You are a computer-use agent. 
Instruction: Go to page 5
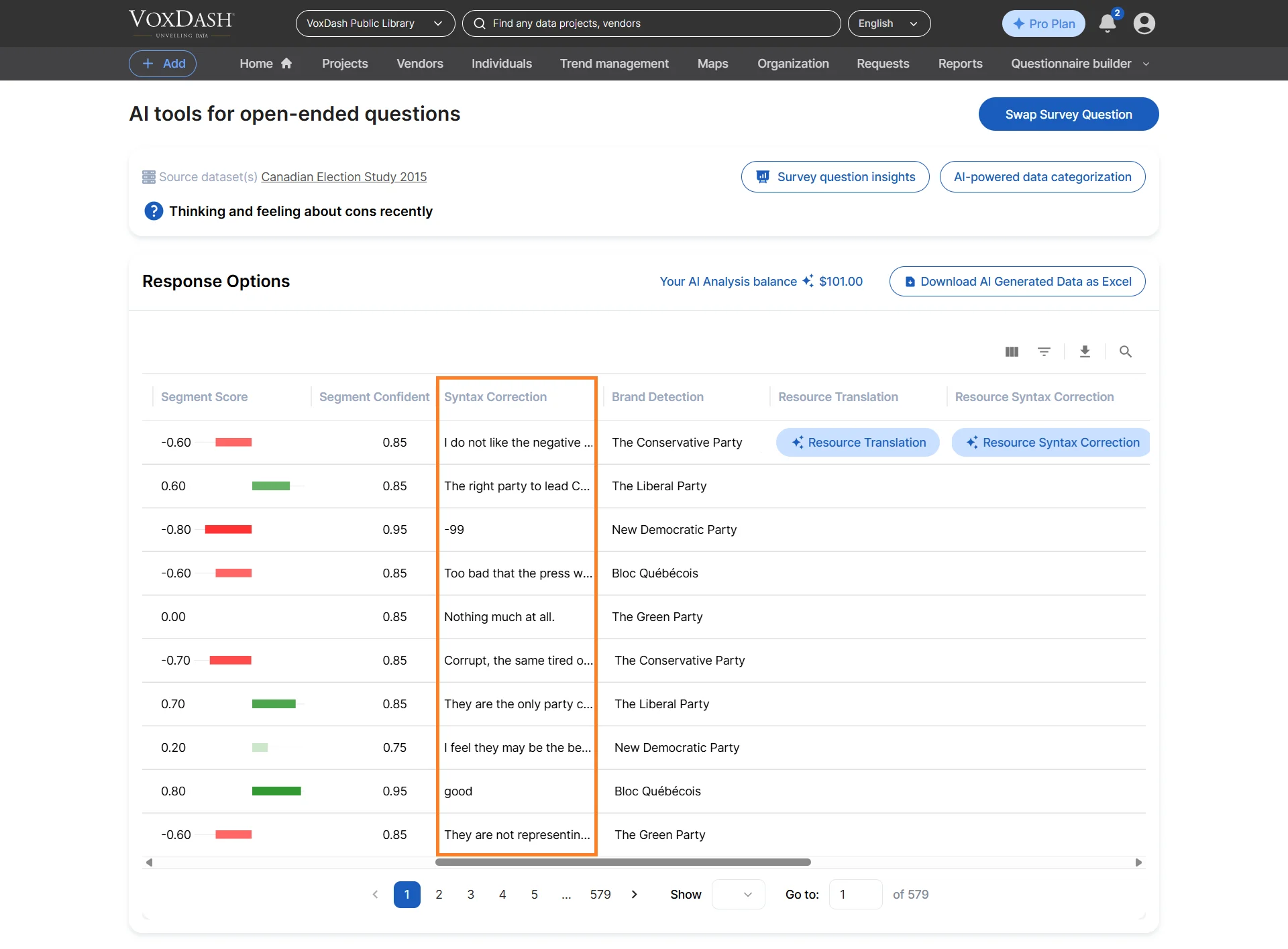click(x=535, y=894)
